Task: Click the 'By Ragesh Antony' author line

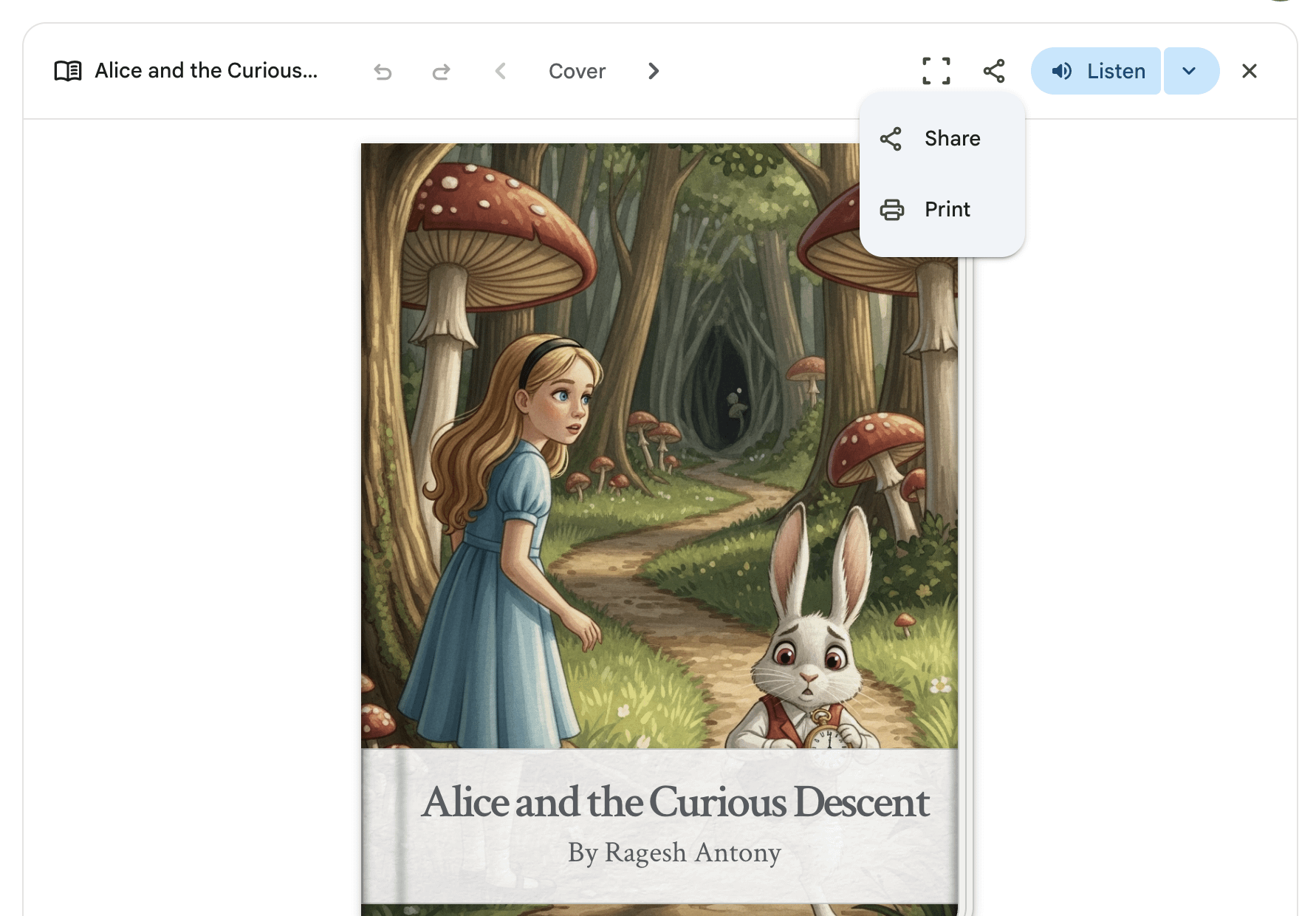Action: [x=674, y=852]
